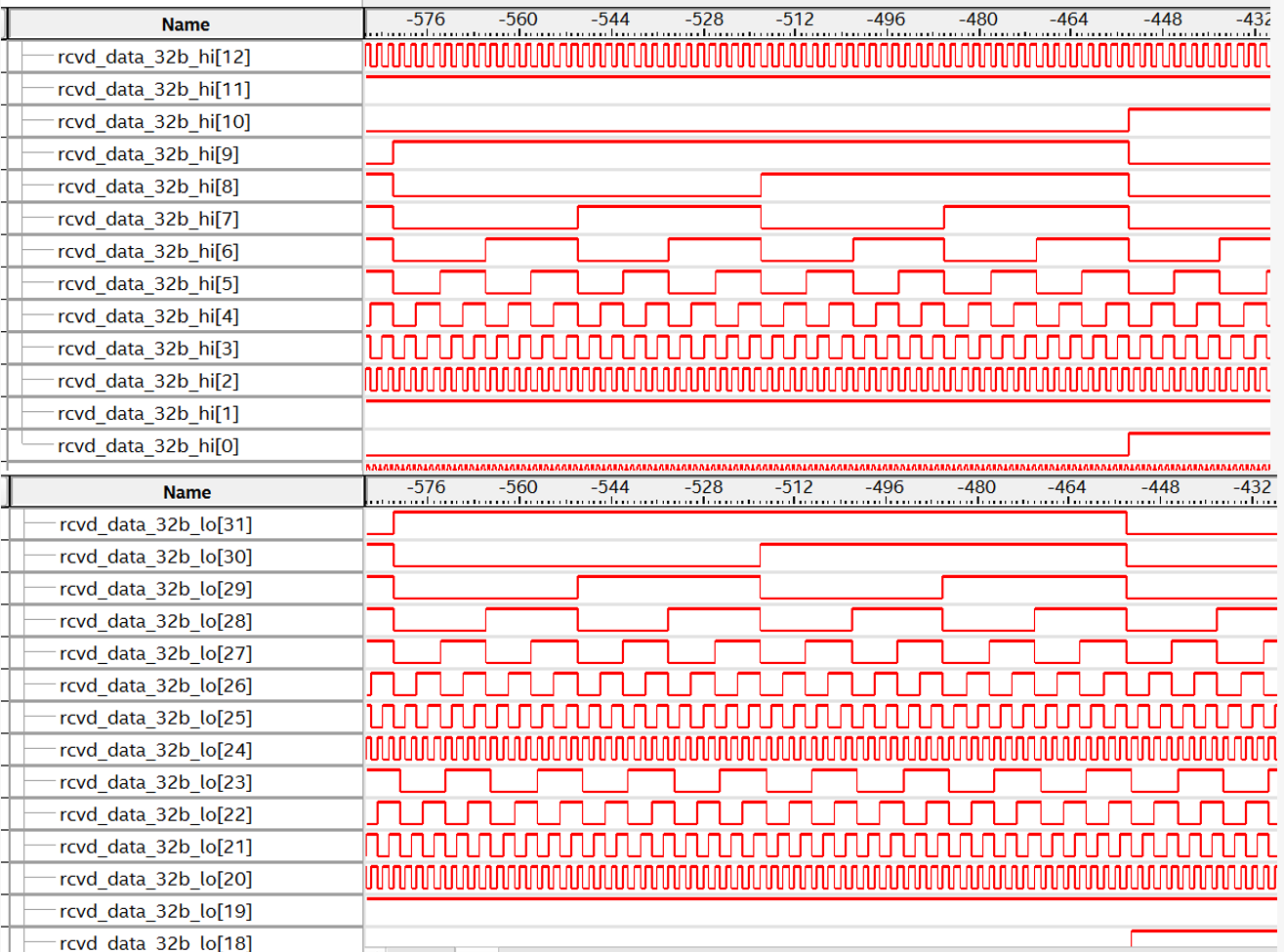Select signal rcvd_data_32b_lo[26]
This screenshot has height=952, width=1284.
[155, 685]
